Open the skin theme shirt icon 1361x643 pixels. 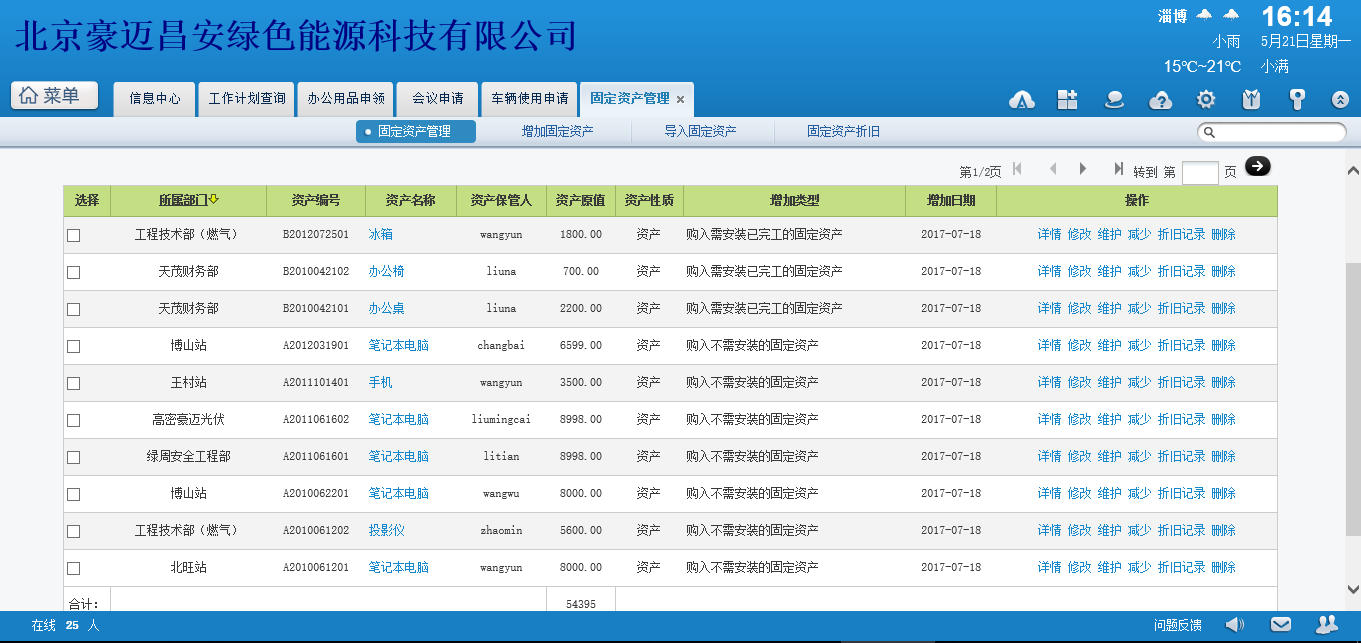tap(1251, 99)
